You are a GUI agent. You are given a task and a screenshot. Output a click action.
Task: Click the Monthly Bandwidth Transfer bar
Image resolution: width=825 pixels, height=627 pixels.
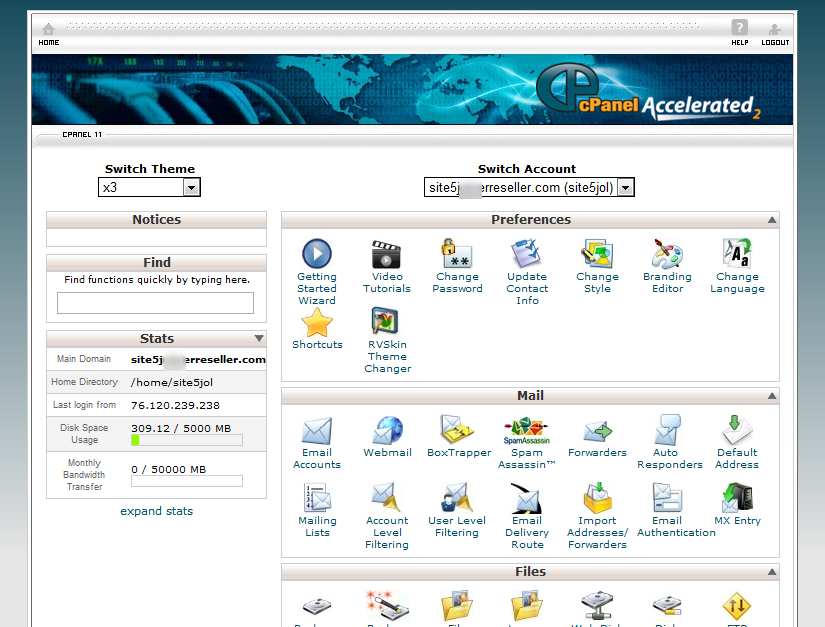point(187,481)
